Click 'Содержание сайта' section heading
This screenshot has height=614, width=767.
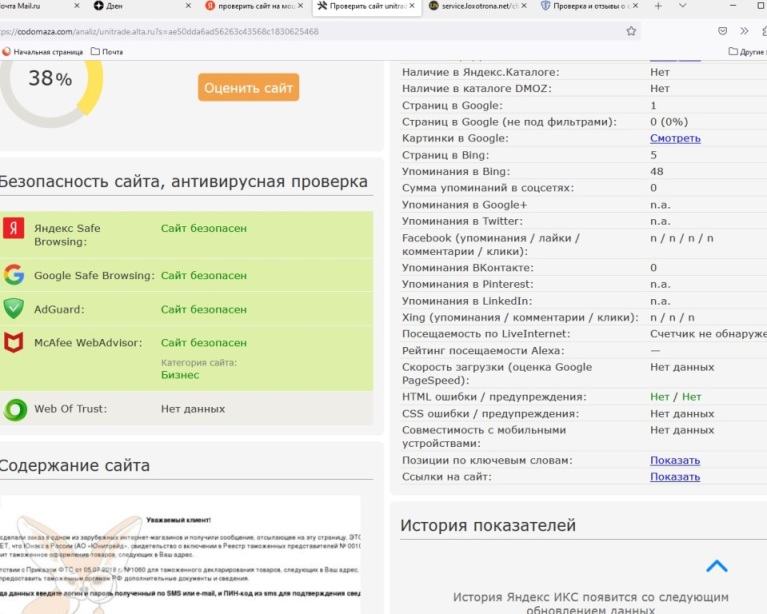click(74, 465)
